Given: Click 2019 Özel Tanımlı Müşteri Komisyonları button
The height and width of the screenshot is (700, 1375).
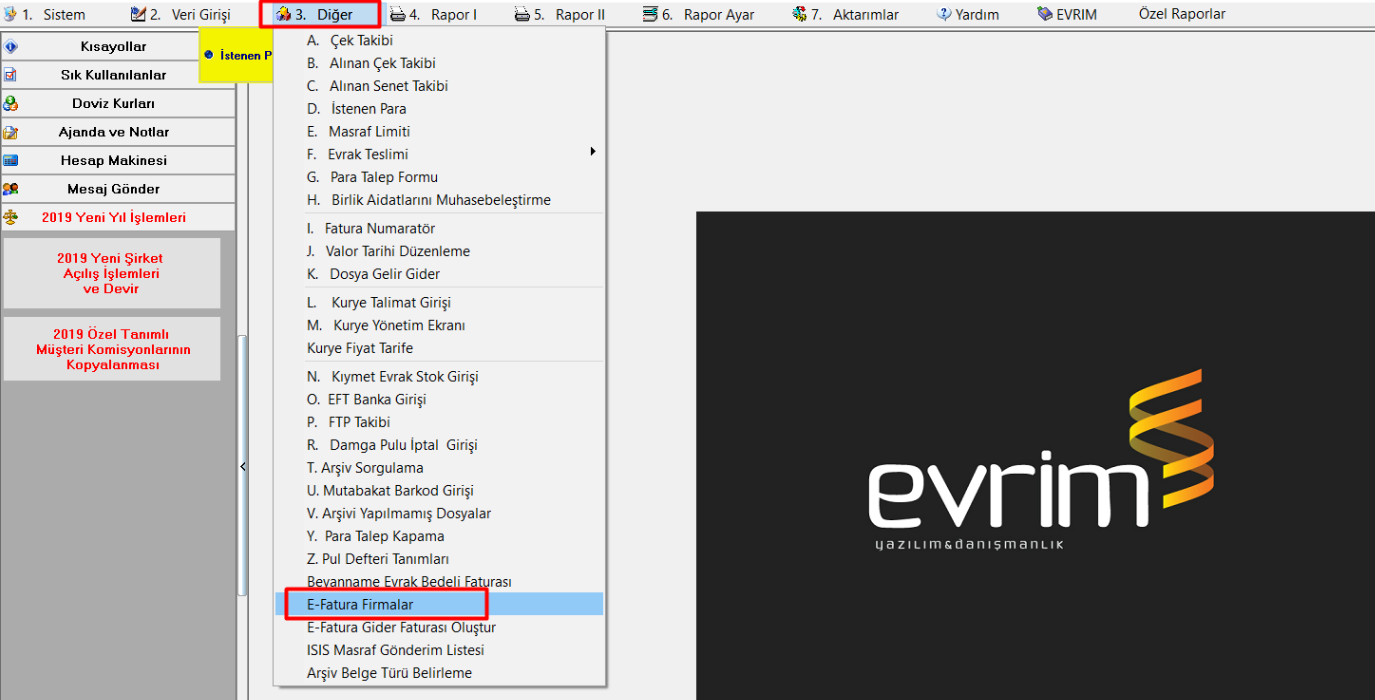Looking at the screenshot, I should [111, 349].
